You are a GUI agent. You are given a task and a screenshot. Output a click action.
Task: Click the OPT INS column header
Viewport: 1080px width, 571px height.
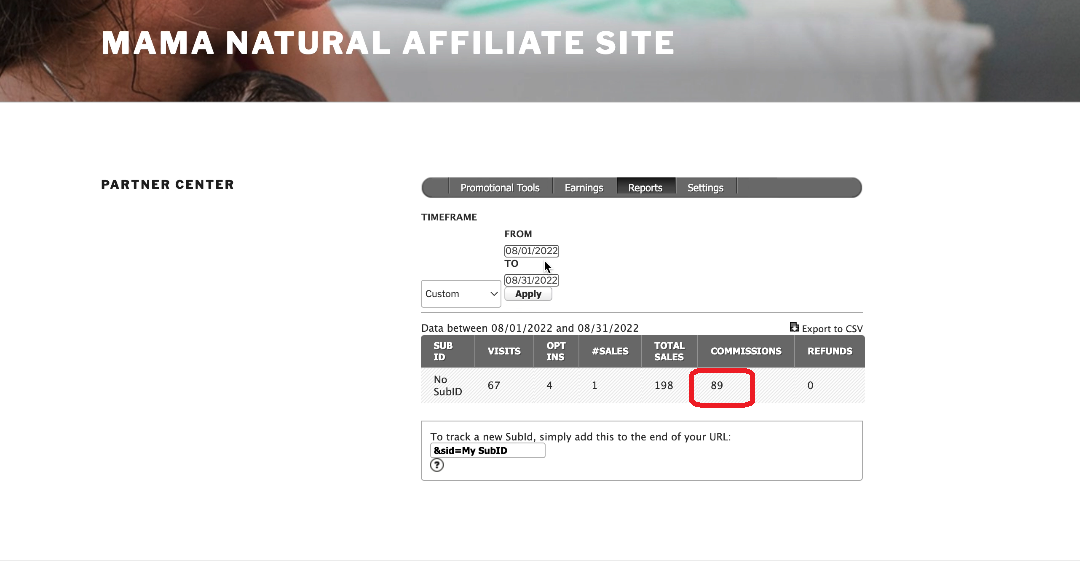point(556,351)
